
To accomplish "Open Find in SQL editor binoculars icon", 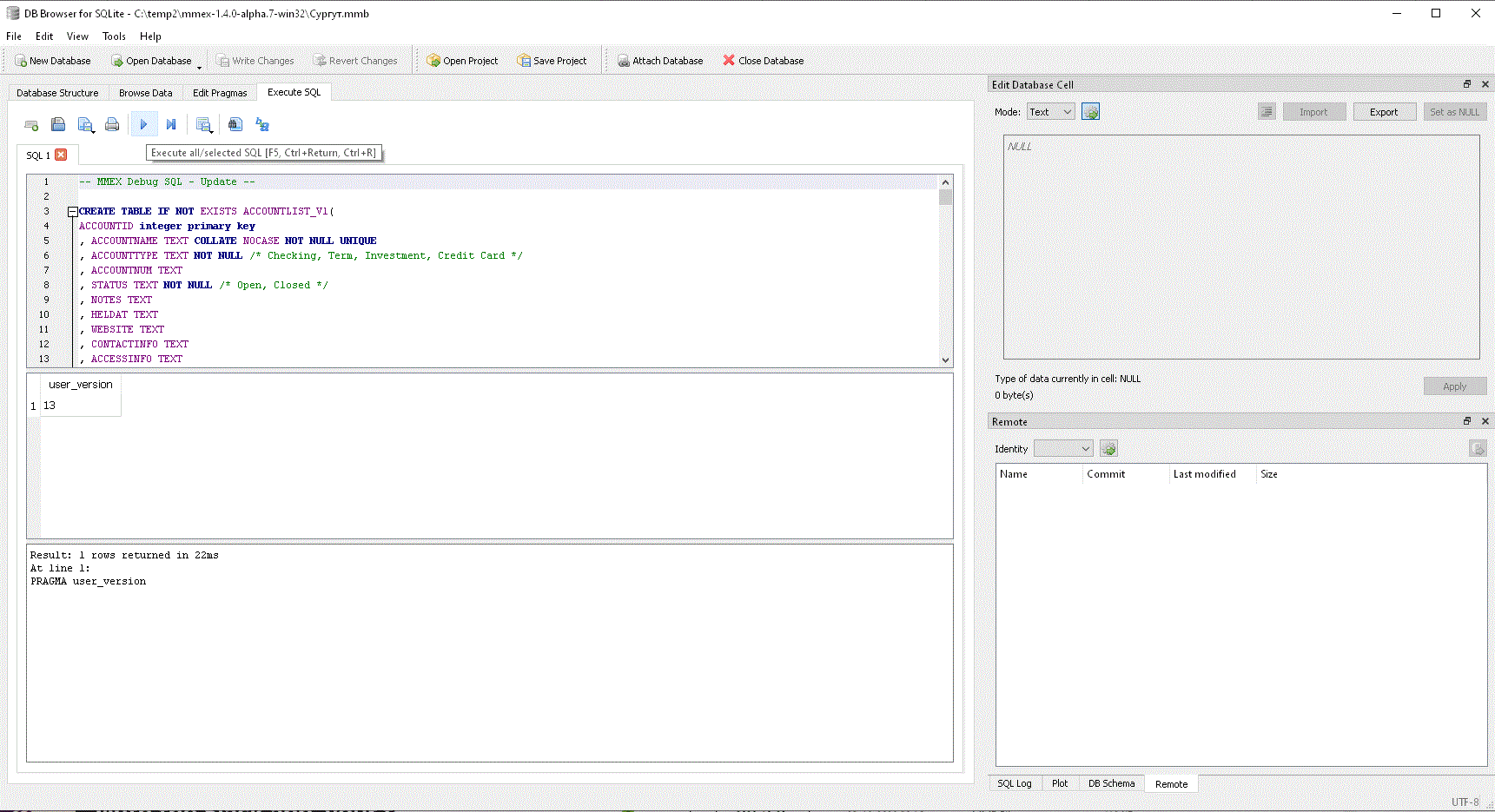I will pos(235,125).
